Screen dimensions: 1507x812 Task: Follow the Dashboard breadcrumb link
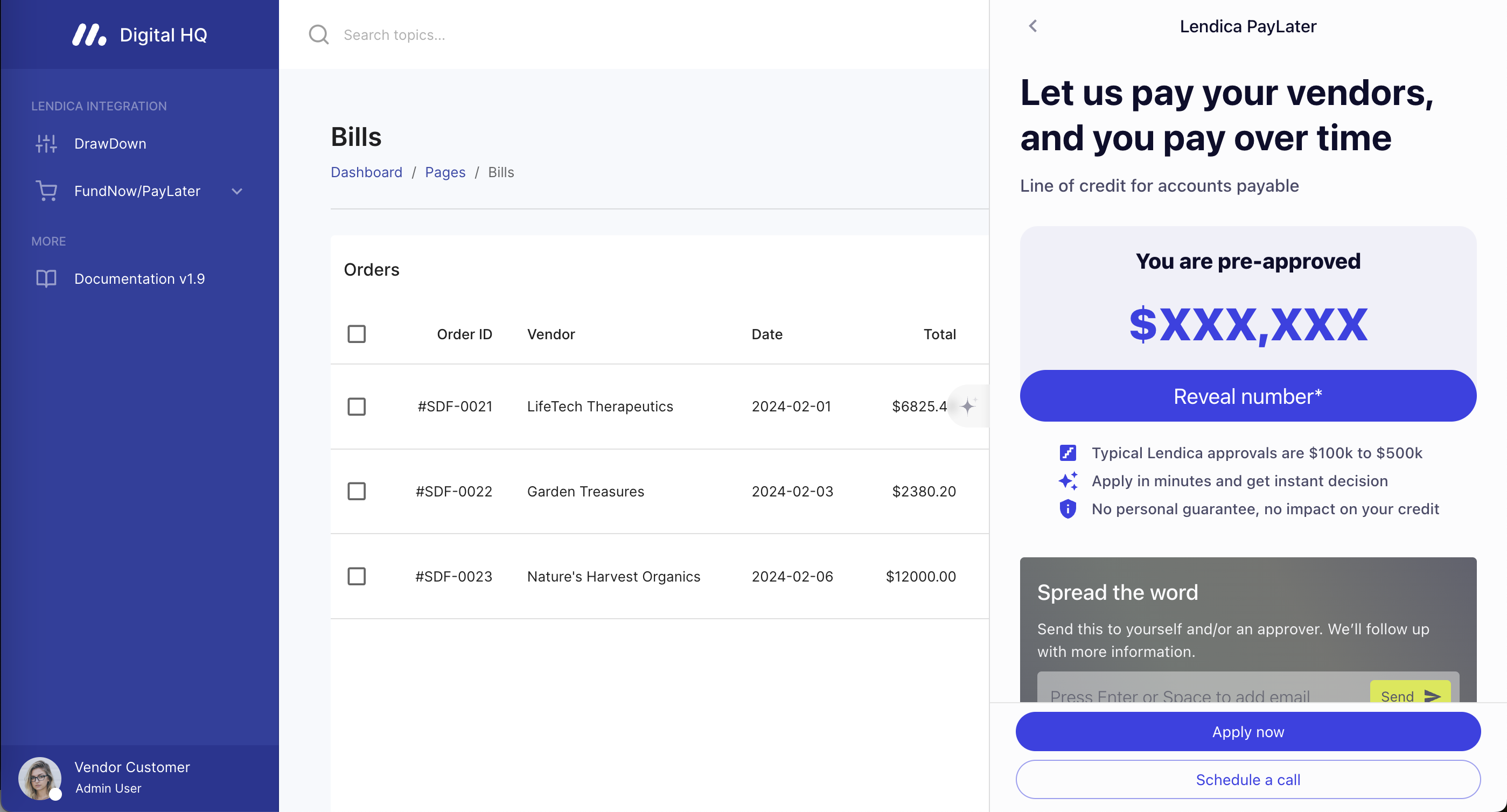(366, 172)
